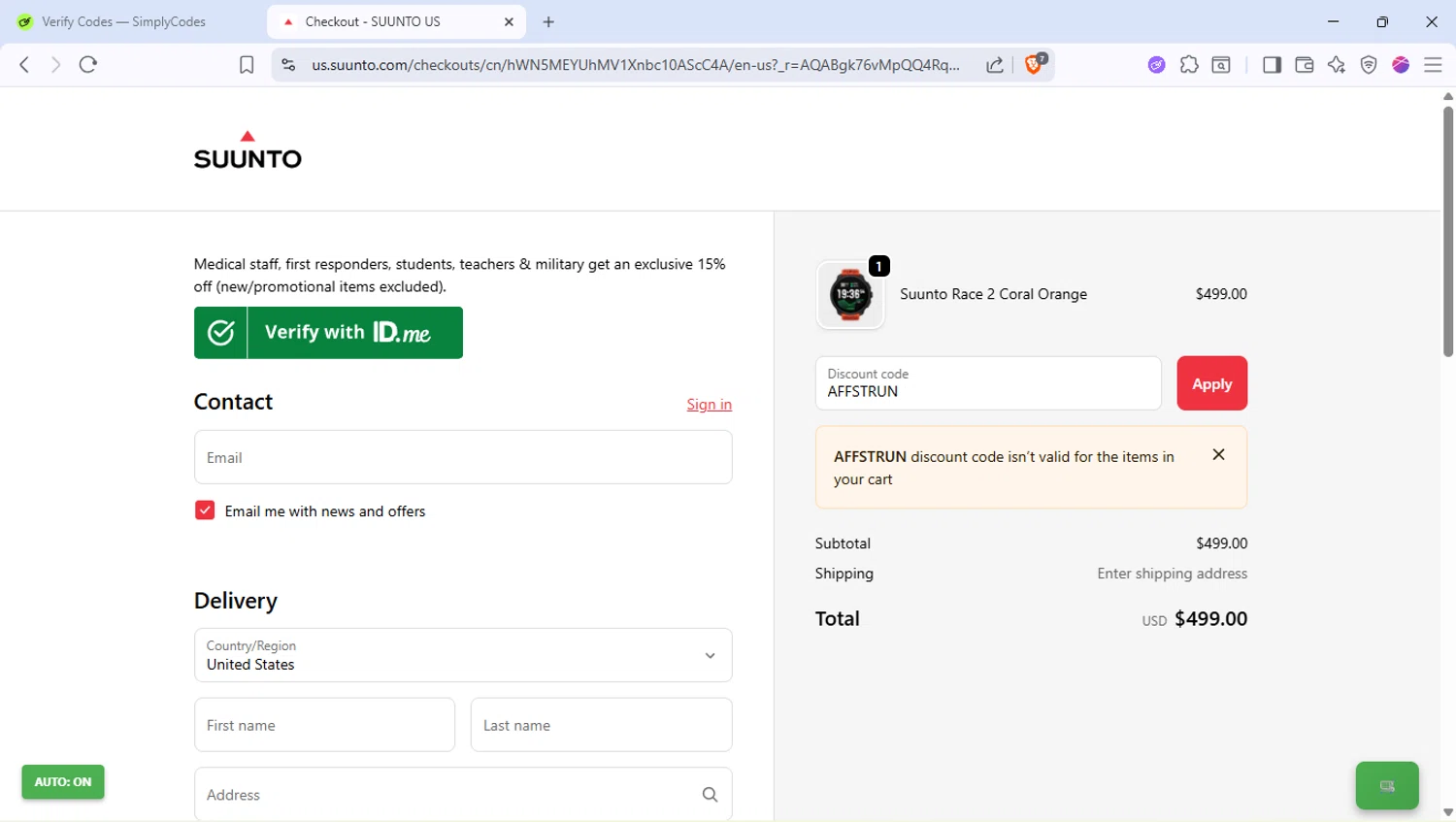Open the Extensions puzzle icon

click(1189, 65)
